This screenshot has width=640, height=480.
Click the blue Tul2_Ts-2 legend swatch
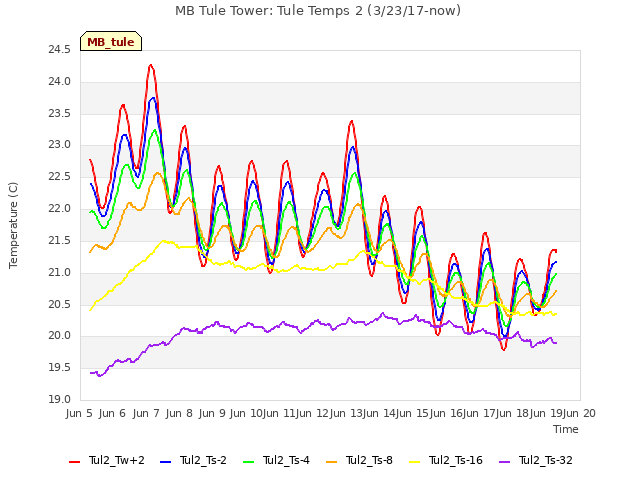tap(165, 462)
